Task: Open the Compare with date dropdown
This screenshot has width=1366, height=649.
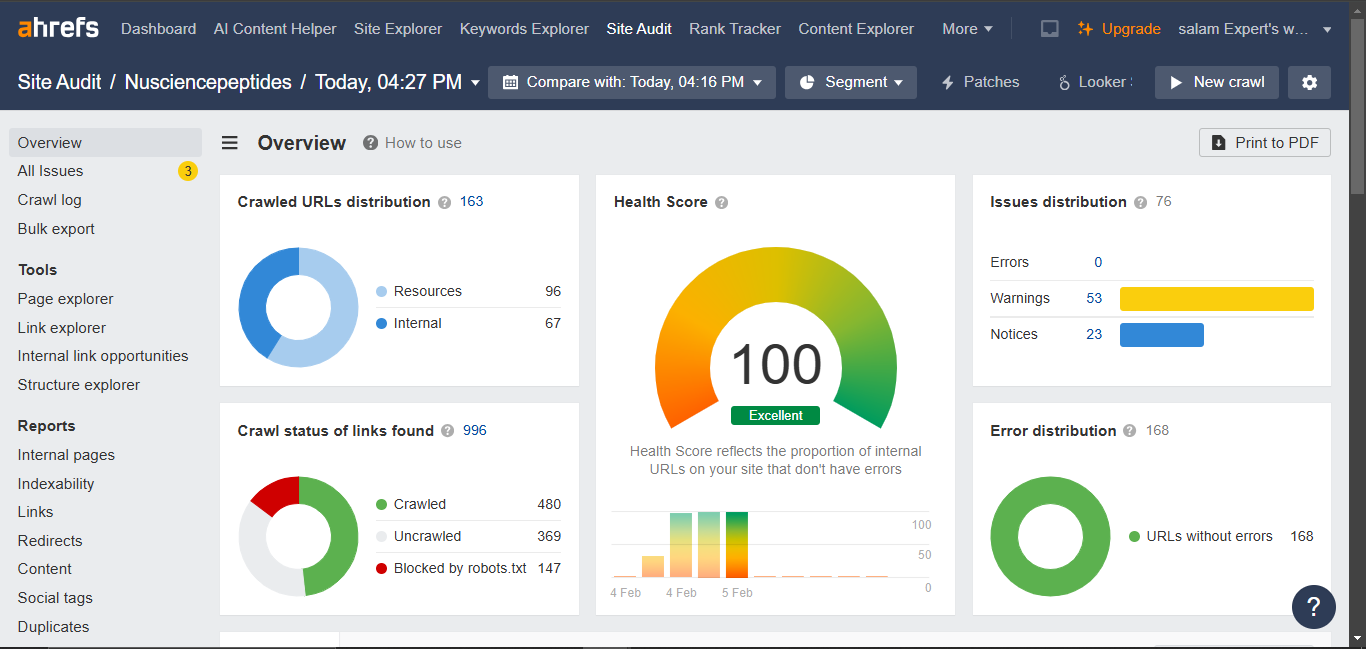Action: coord(632,82)
